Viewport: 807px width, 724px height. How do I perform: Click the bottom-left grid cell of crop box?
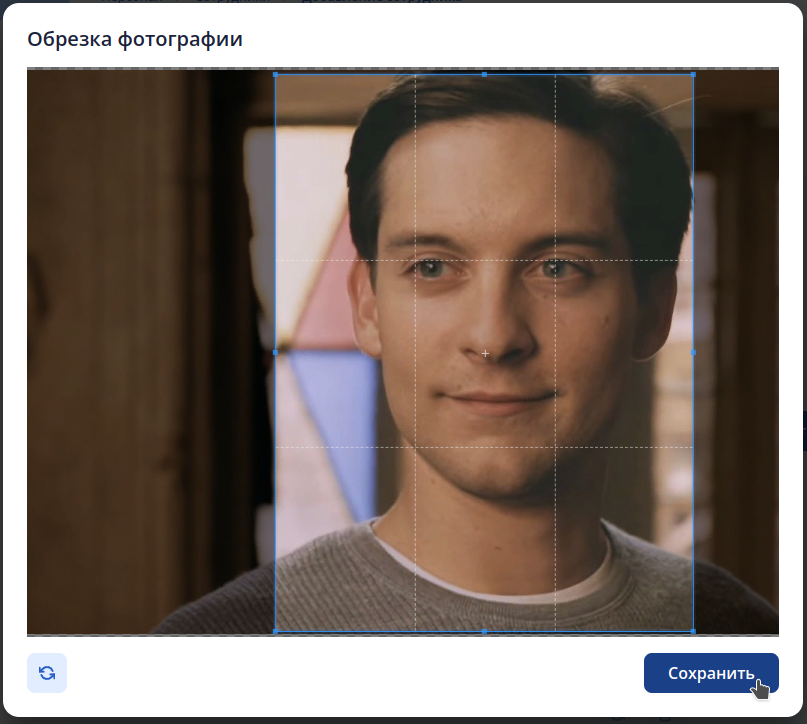344,539
